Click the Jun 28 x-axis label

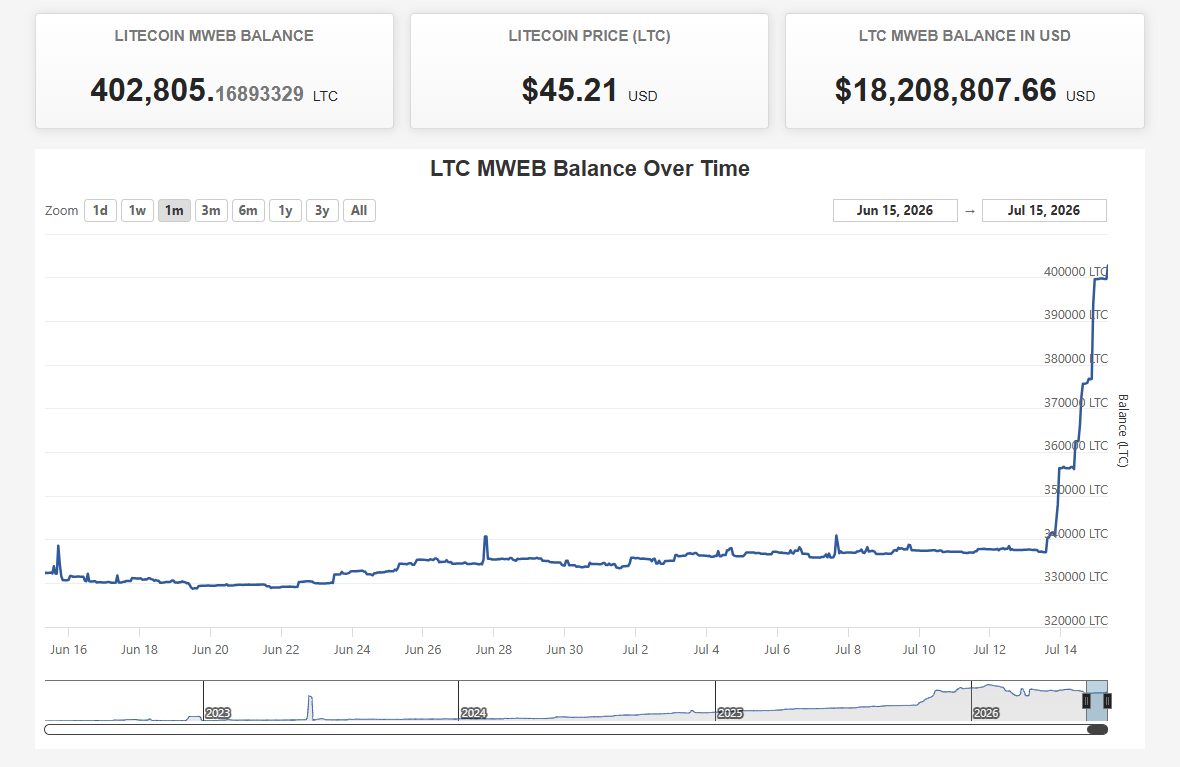click(494, 650)
